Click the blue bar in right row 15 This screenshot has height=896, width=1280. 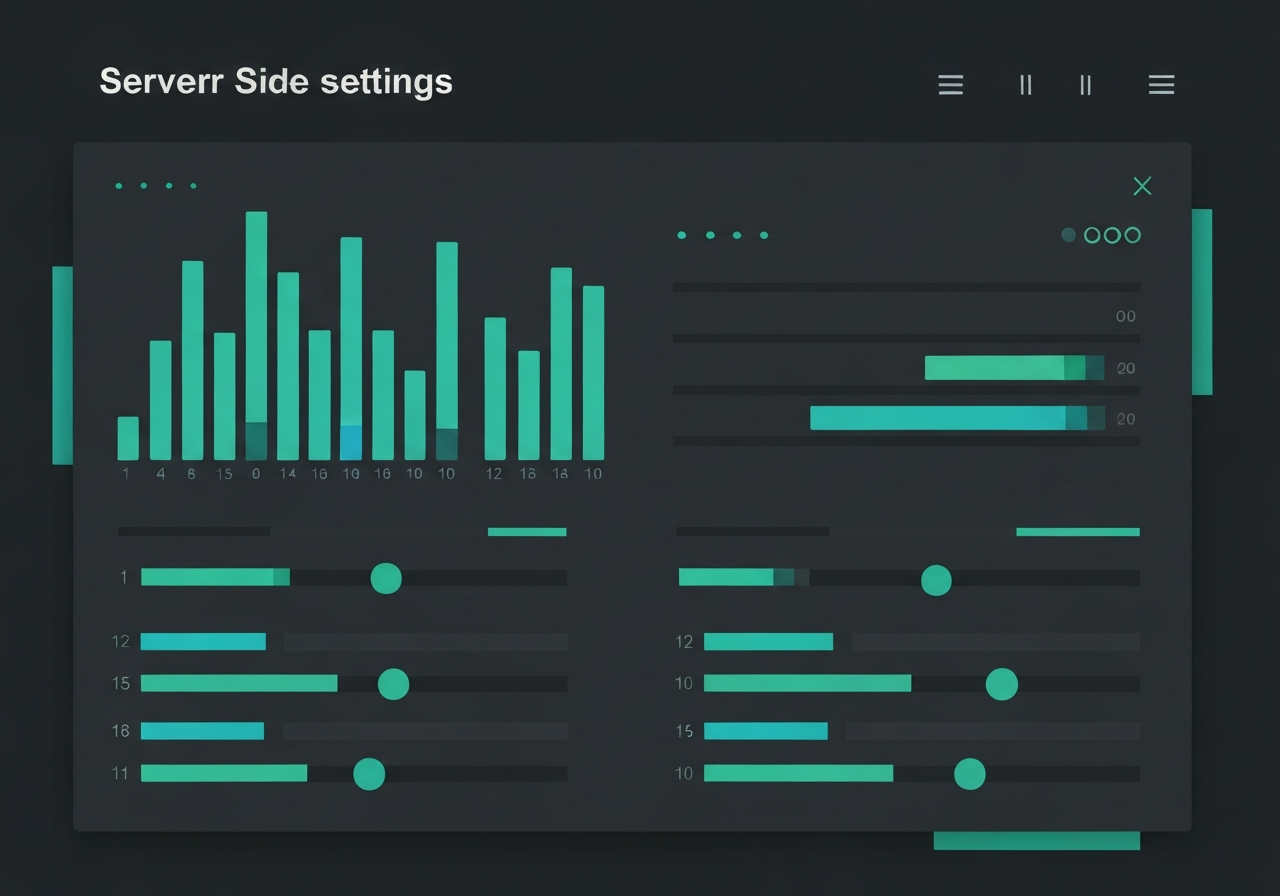tap(766, 731)
